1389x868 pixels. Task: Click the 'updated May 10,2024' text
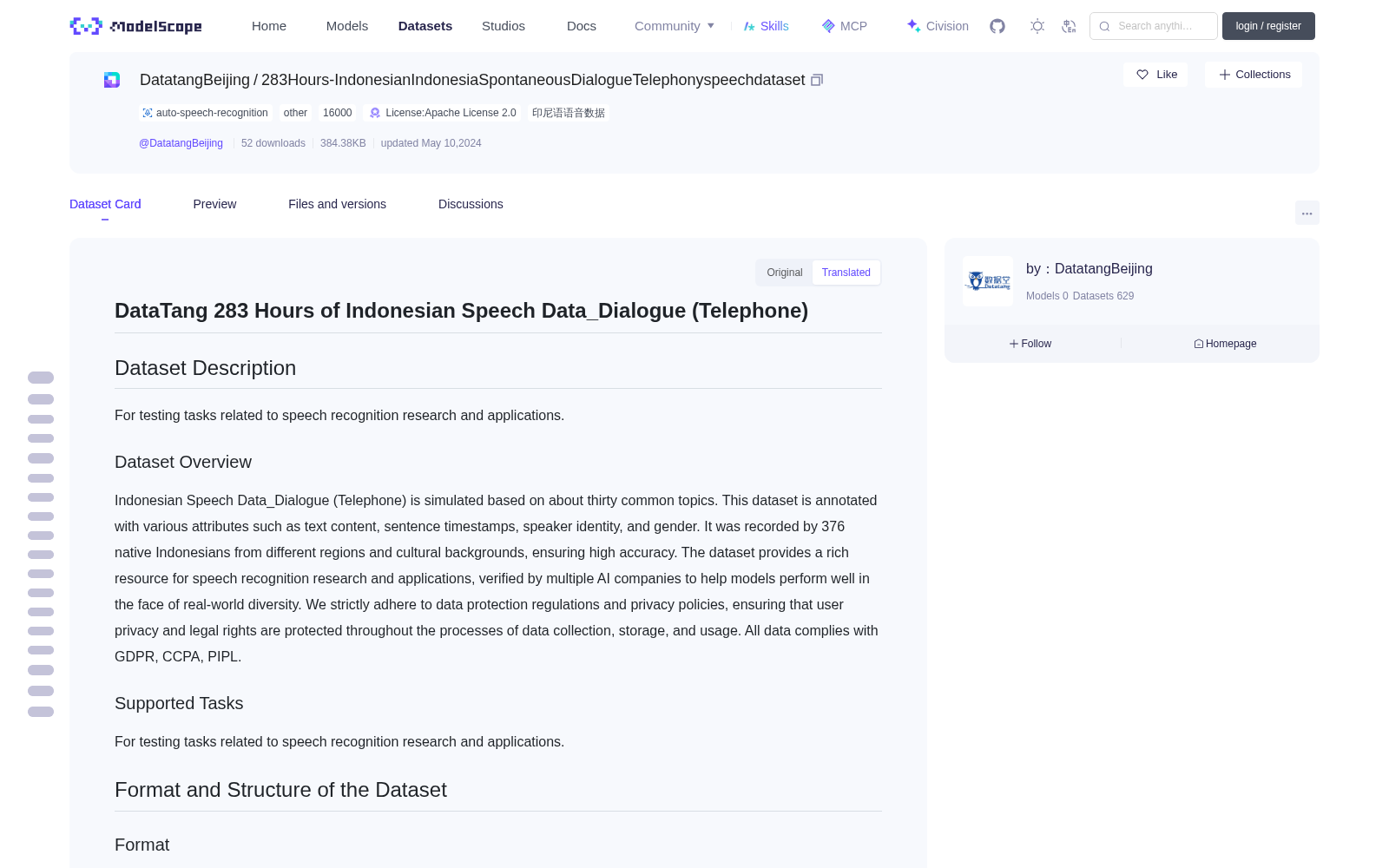[x=431, y=143]
